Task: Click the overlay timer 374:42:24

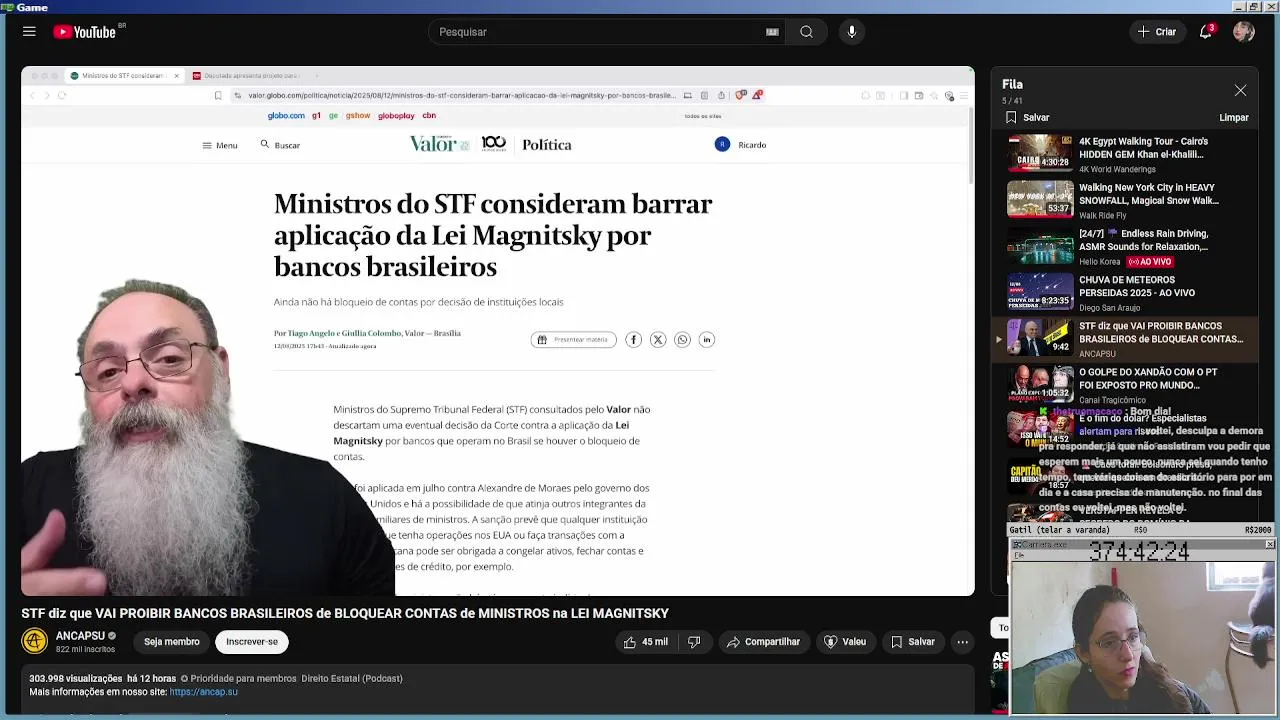Action: point(1139,551)
